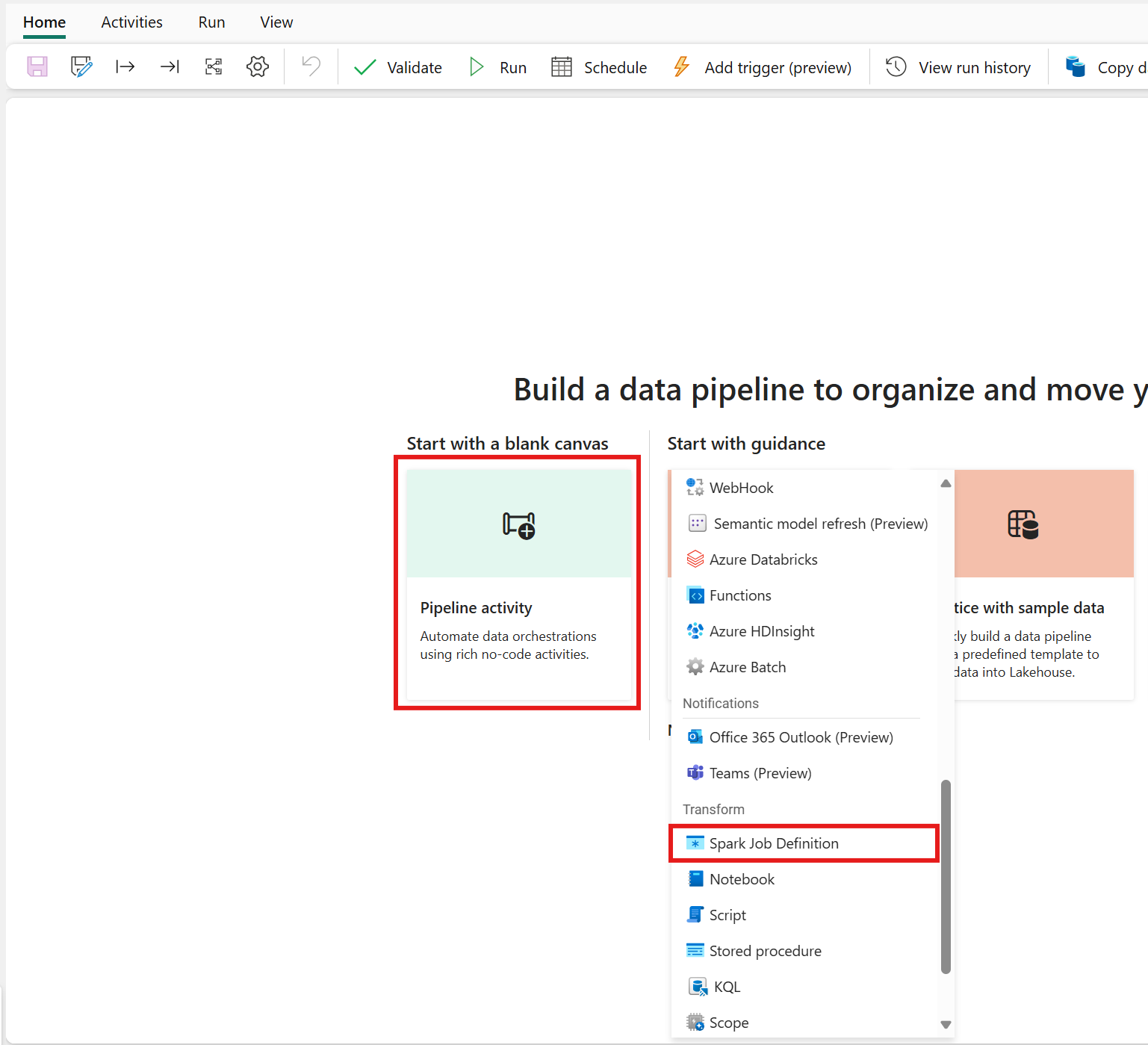Screen dimensions: 1148x1045
Task: Click scroll-up arrow in activity list
Action: coord(946,483)
